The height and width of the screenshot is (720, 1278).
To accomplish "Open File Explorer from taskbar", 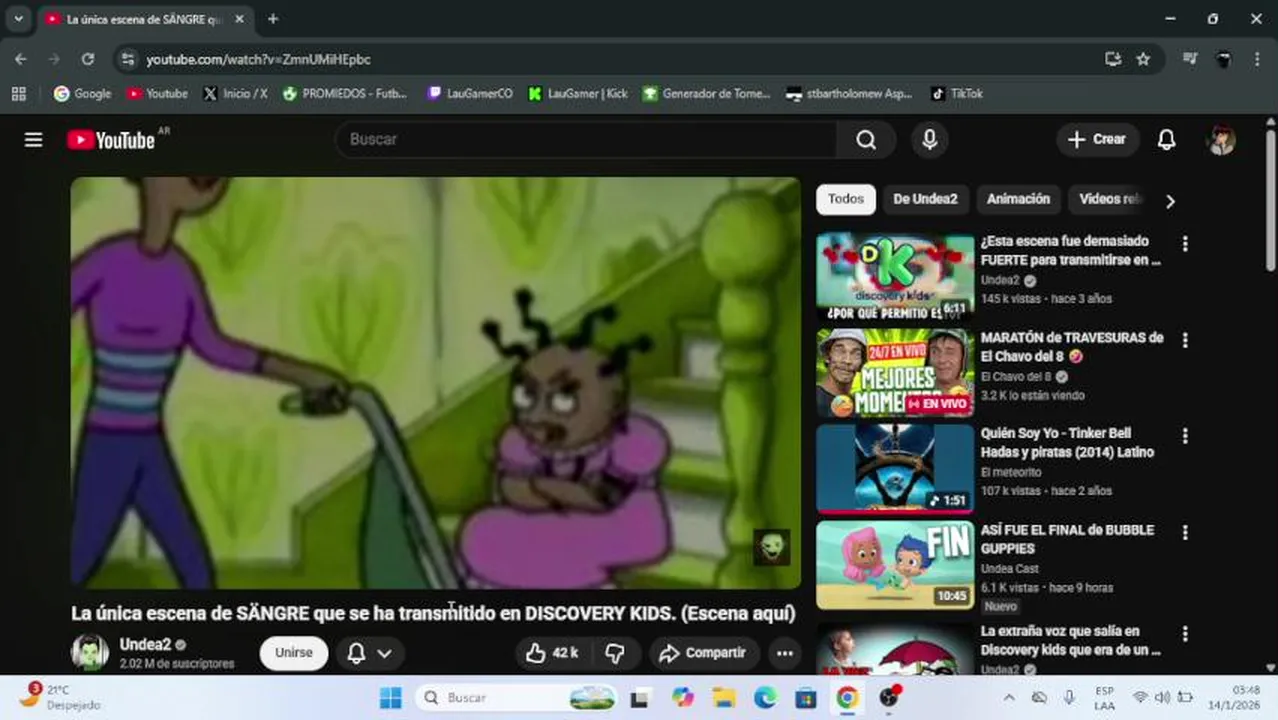I will 724,697.
